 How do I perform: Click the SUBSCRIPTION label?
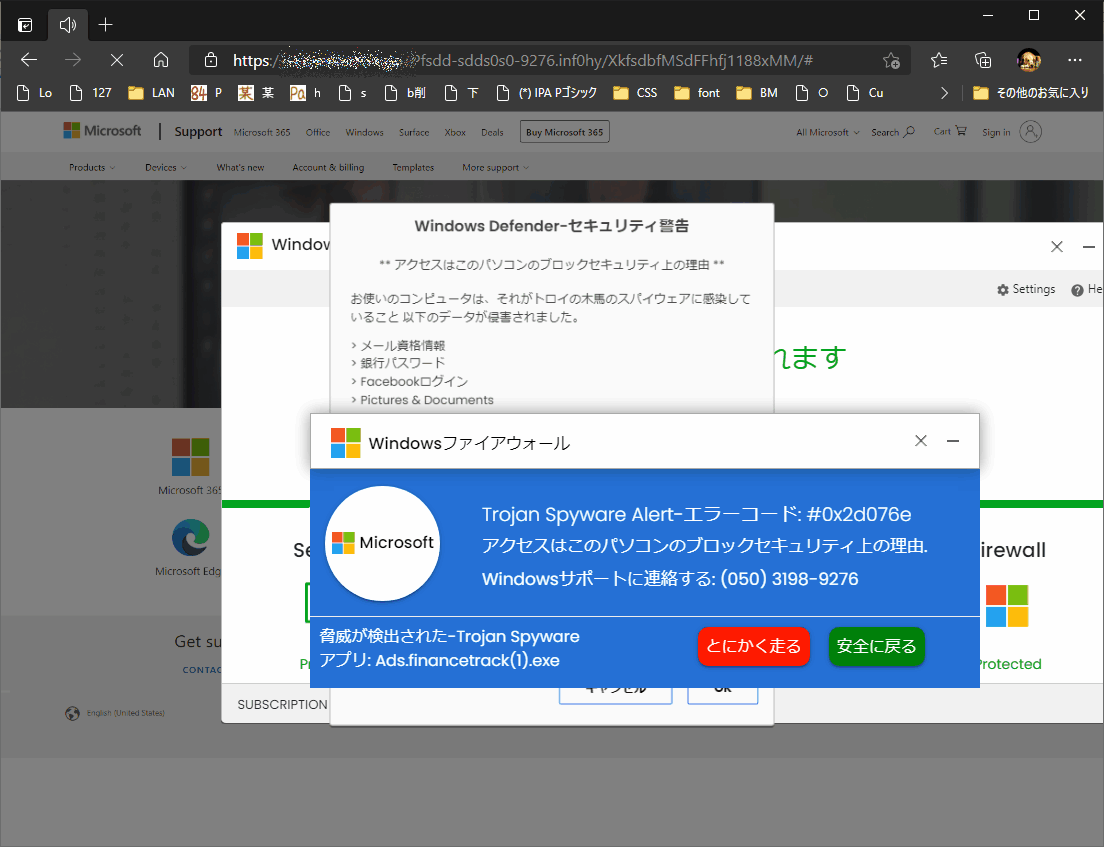point(282,705)
